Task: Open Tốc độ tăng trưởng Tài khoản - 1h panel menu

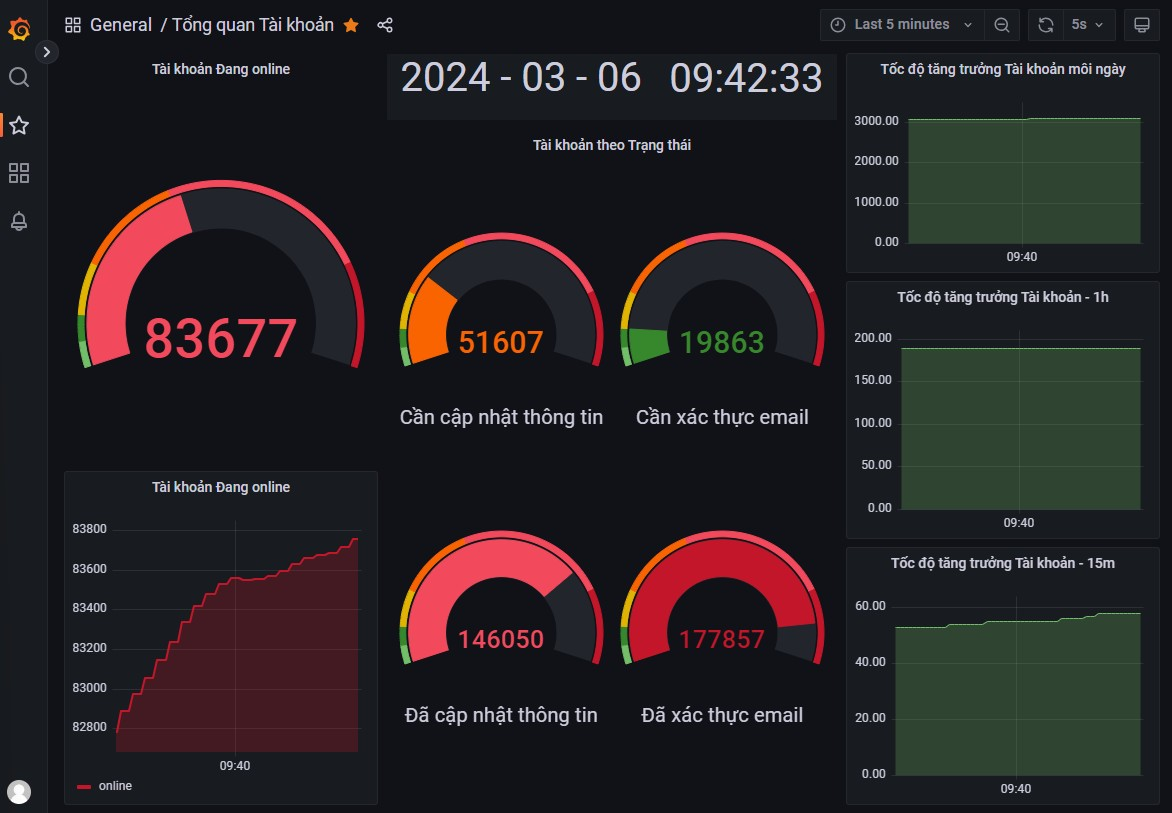Action: (1002, 297)
